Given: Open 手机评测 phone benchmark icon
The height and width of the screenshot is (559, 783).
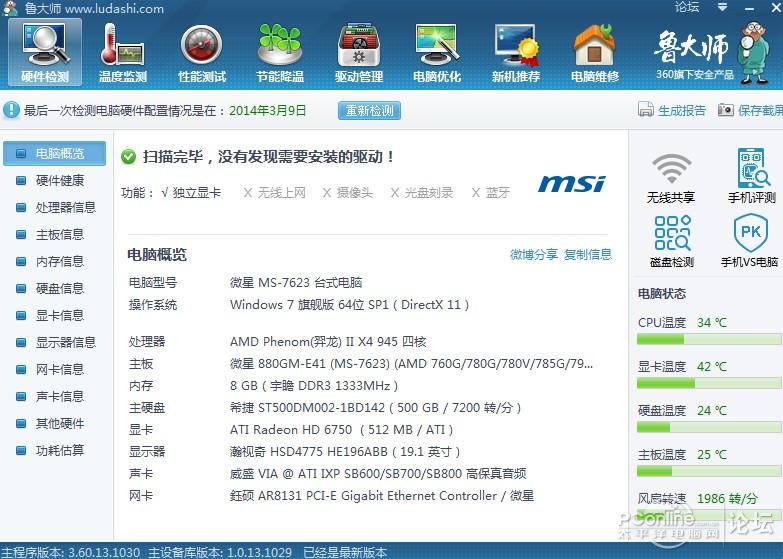Looking at the screenshot, I should coord(752,176).
